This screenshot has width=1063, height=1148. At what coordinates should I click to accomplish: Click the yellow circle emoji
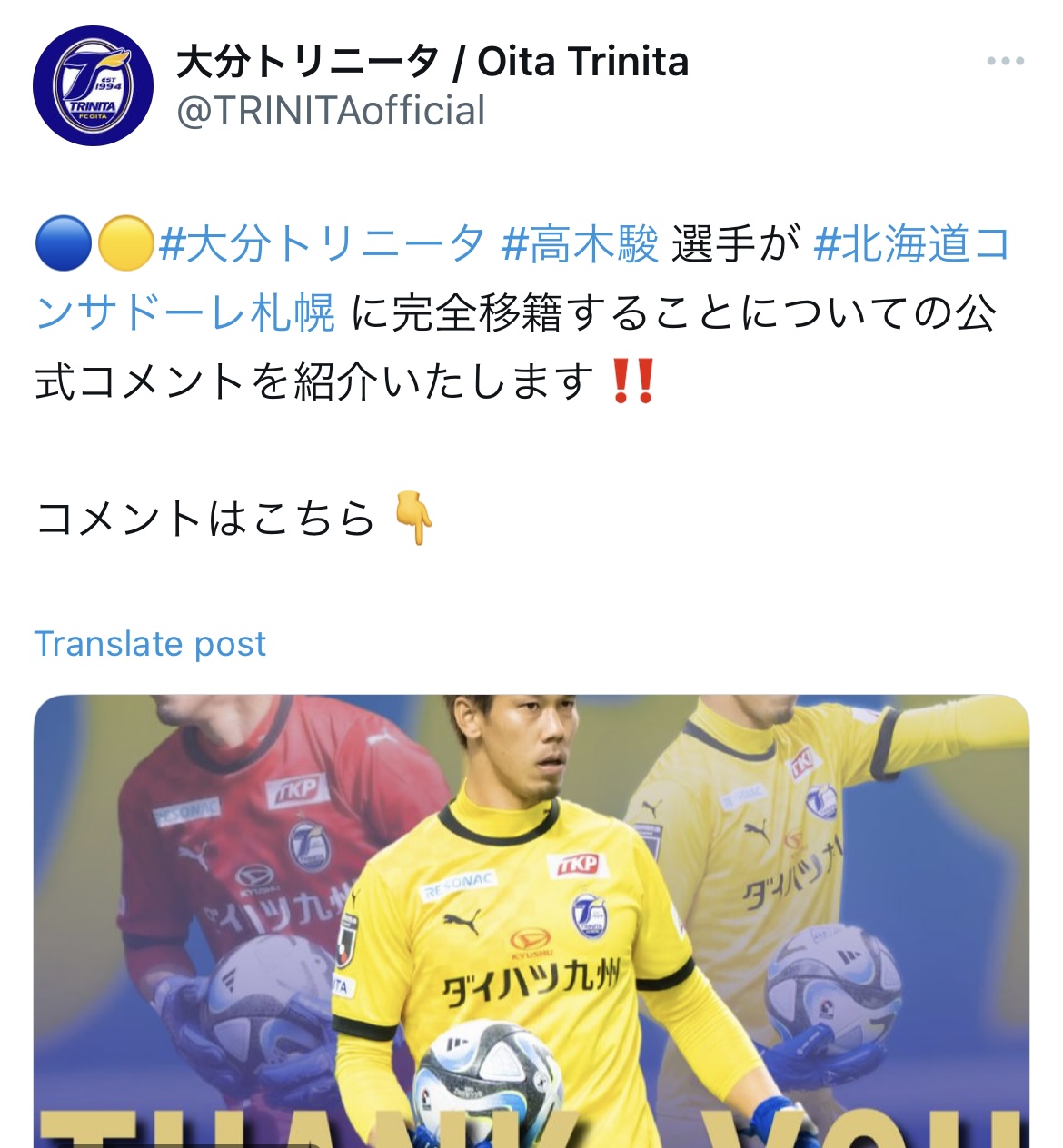pyautogui.click(x=124, y=244)
